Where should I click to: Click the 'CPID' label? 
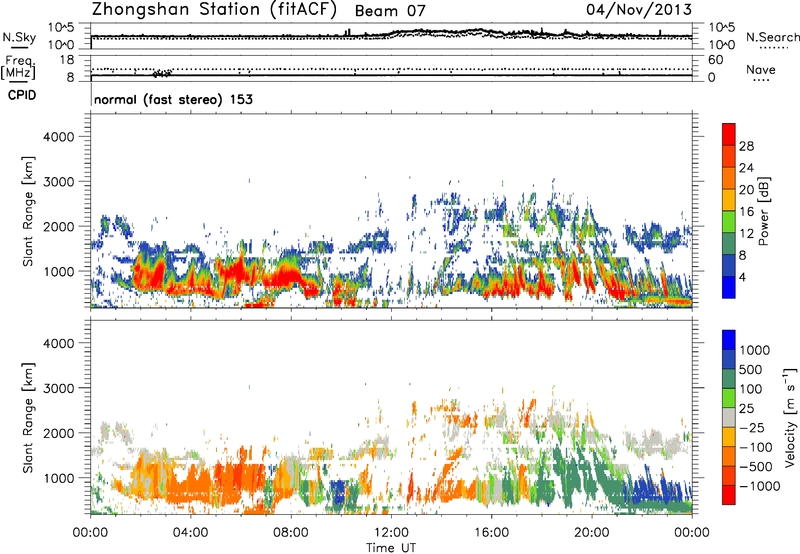22,95
